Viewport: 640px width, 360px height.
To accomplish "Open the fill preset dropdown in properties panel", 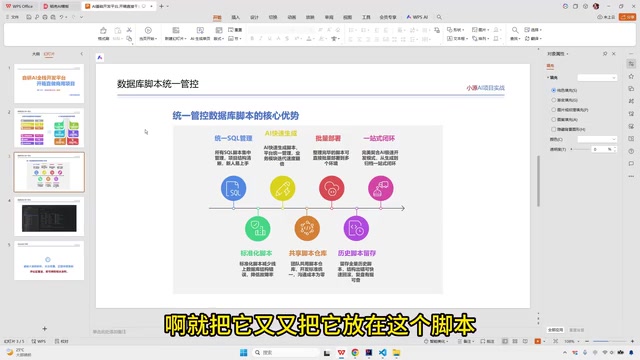I will coord(597,78).
